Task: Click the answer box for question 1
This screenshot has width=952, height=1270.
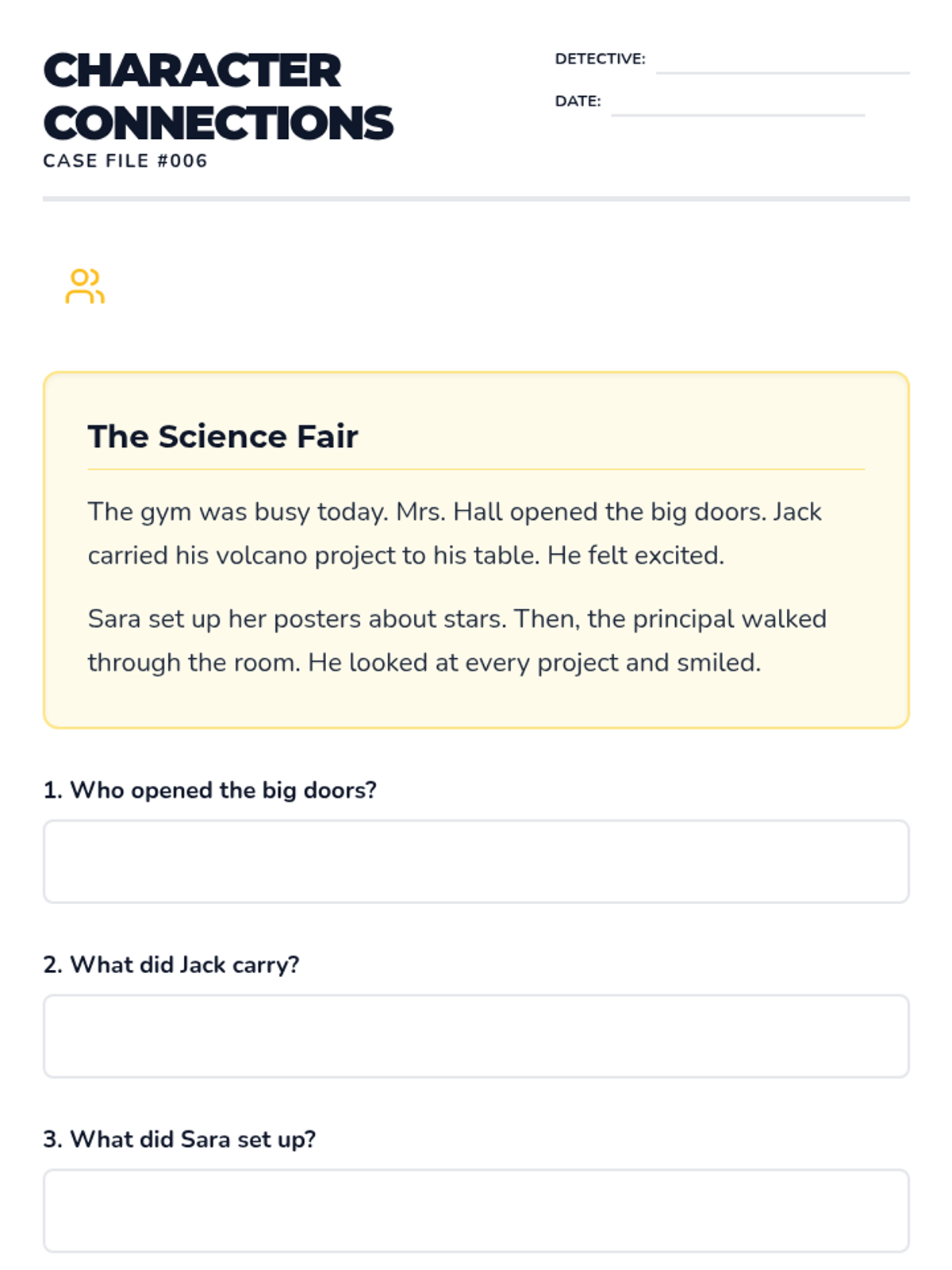Action: coord(476,861)
